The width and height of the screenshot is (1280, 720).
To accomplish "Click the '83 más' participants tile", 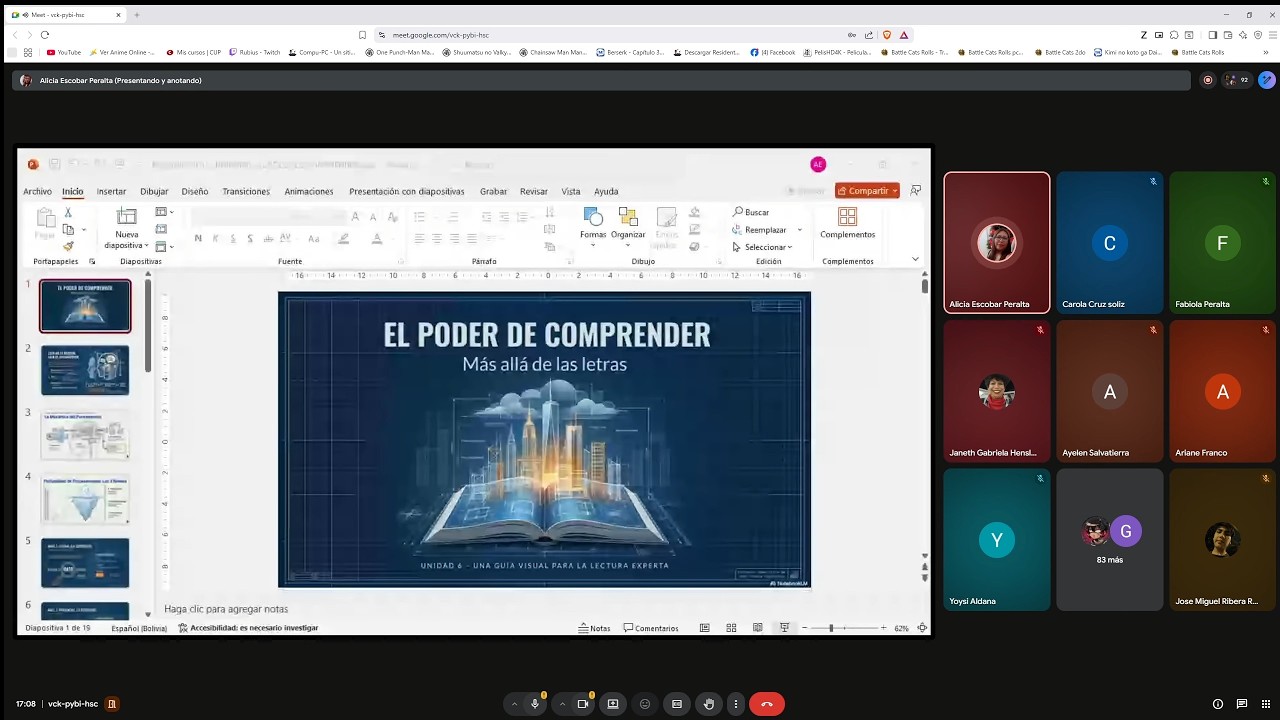I will point(1110,540).
